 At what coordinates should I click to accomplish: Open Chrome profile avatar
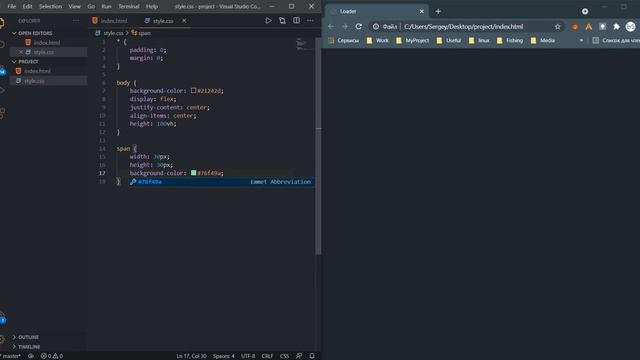631,27
